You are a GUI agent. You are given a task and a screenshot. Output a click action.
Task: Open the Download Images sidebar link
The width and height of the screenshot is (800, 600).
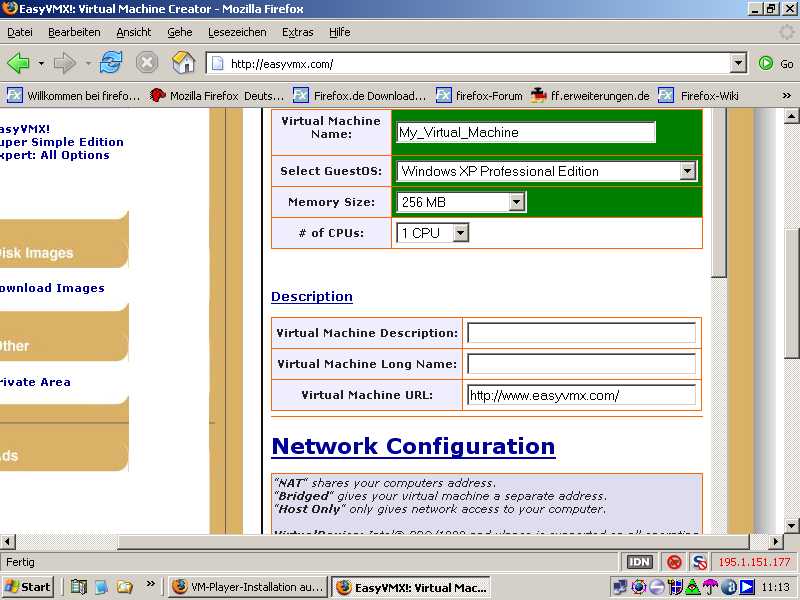pyautogui.click(x=52, y=288)
